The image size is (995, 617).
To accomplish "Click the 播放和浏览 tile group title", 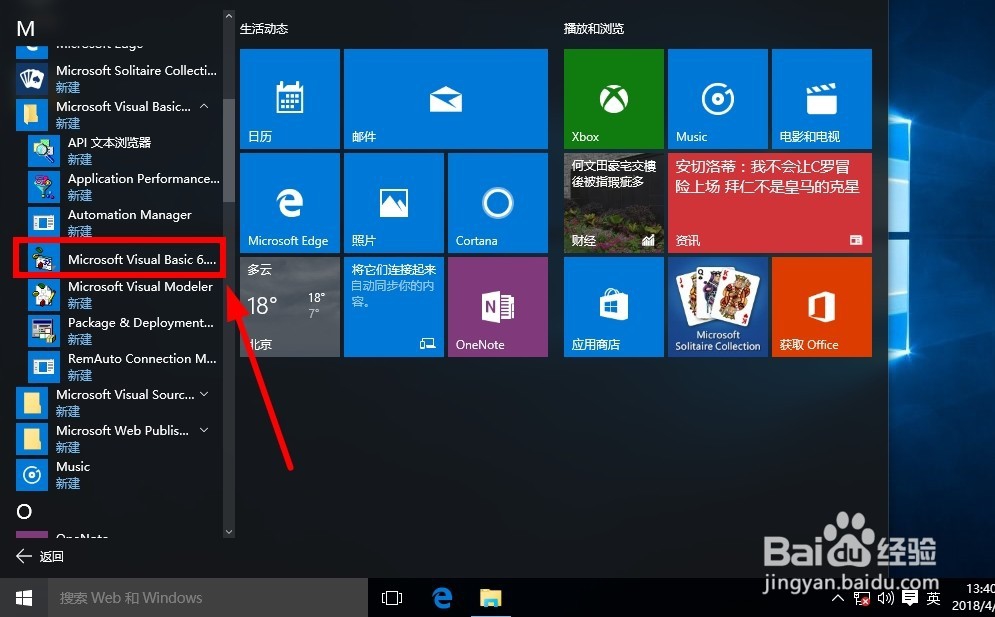I will pyautogui.click(x=594, y=29).
